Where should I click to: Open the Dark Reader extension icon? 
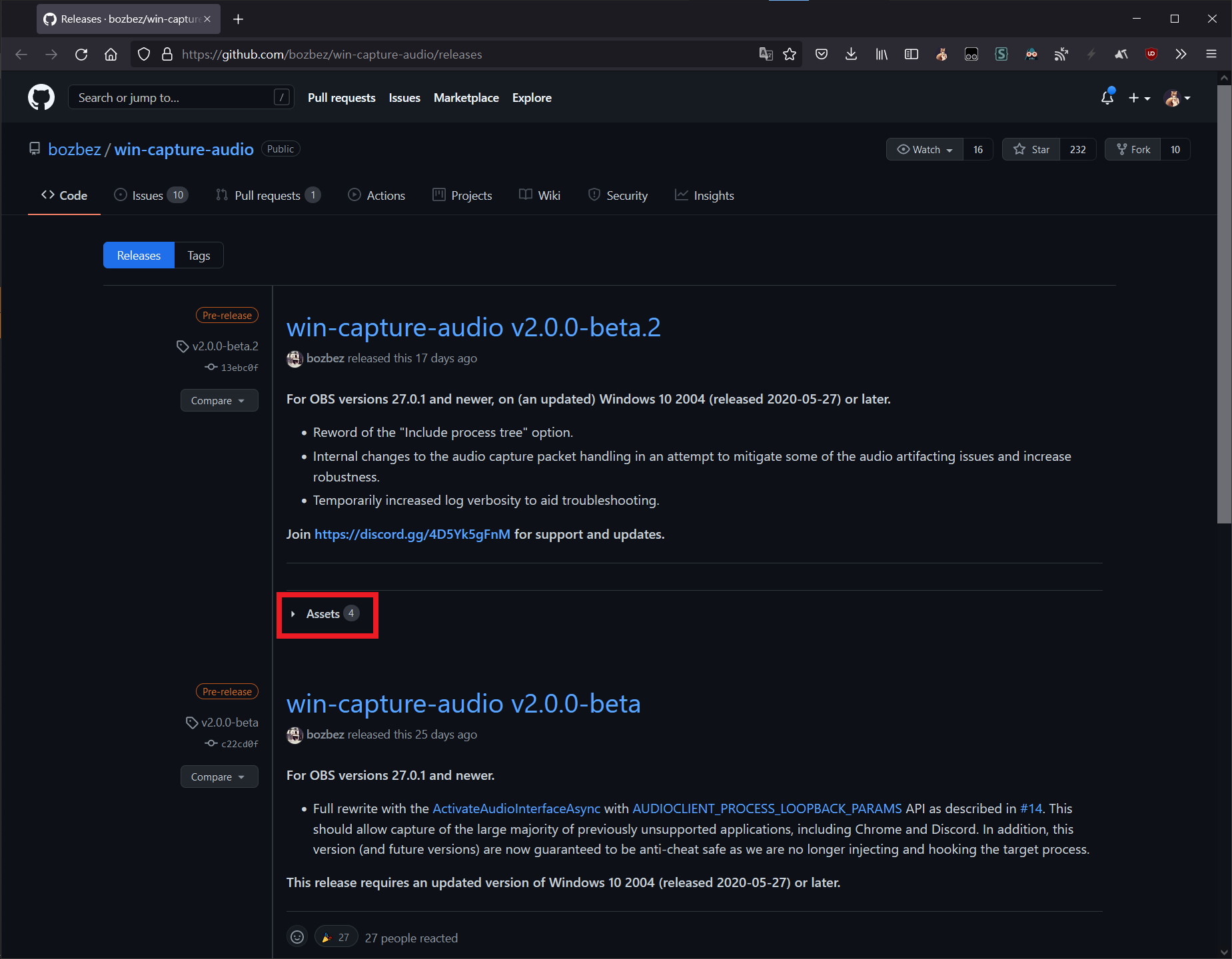pyautogui.click(x=1031, y=54)
